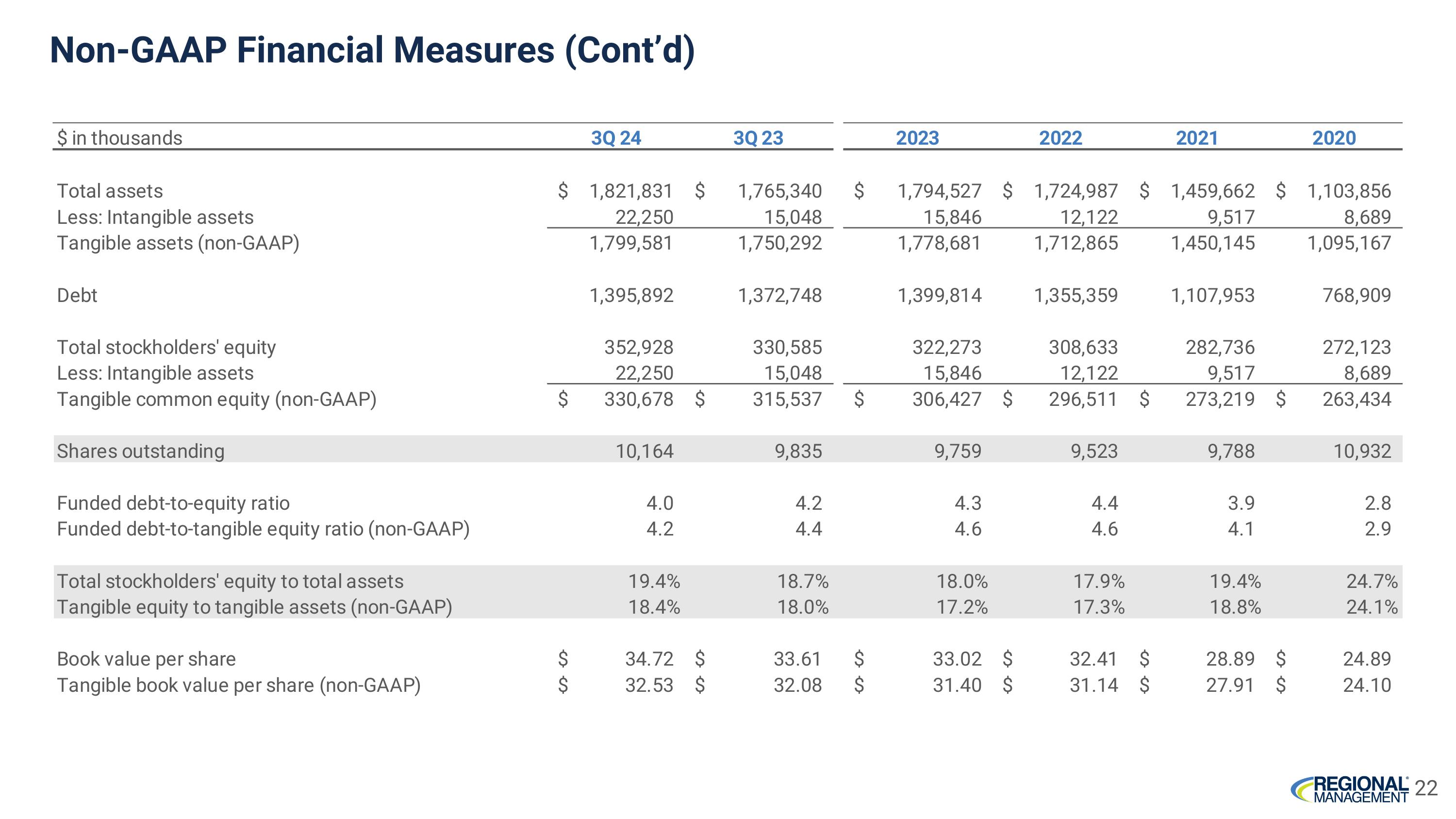1456x819 pixels.
Task: Click the 2023 tangible common equity value 306,427
Action: (947, 399)
